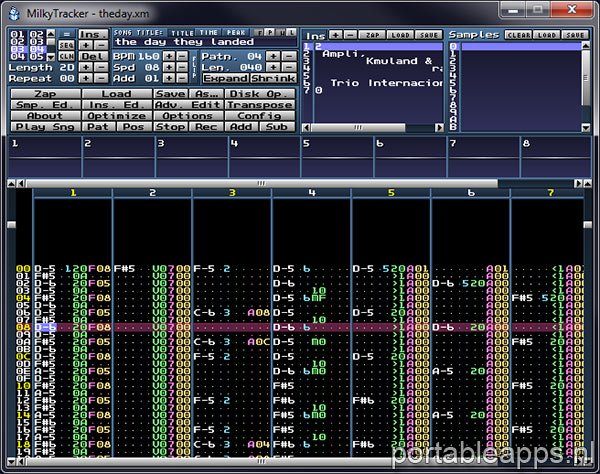Toggle Rec record mode
The image size is (600, 474).
[206, 127]
